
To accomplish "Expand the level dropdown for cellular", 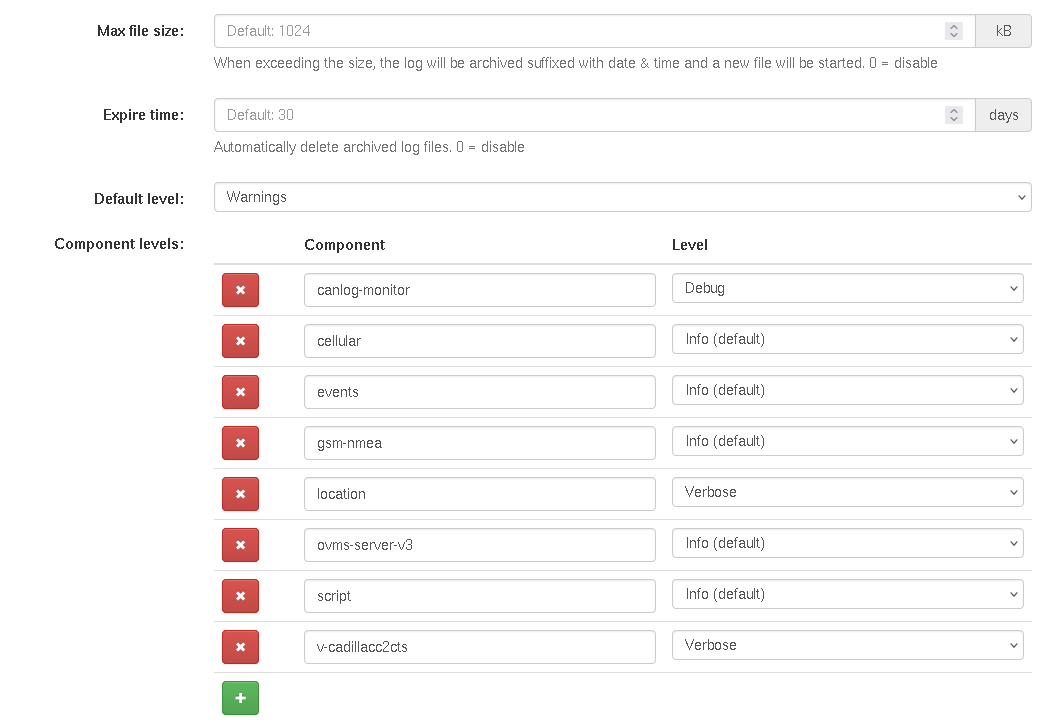I will point(847,339).
